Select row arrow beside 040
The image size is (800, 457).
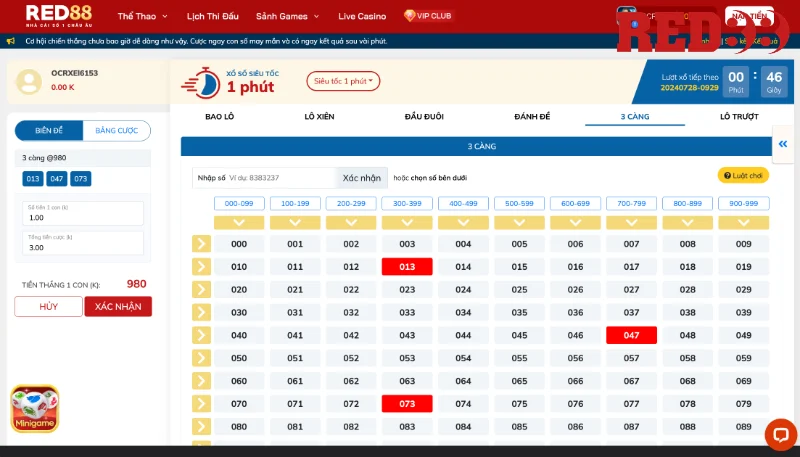tap(202, 335)
